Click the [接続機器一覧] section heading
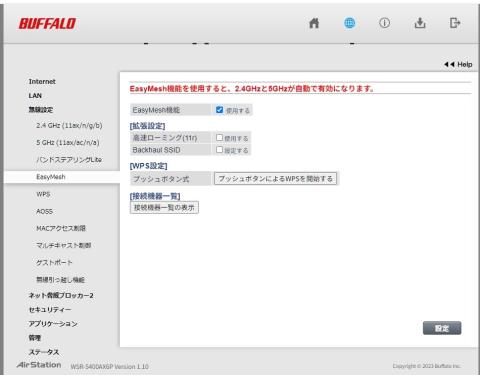 155,196
